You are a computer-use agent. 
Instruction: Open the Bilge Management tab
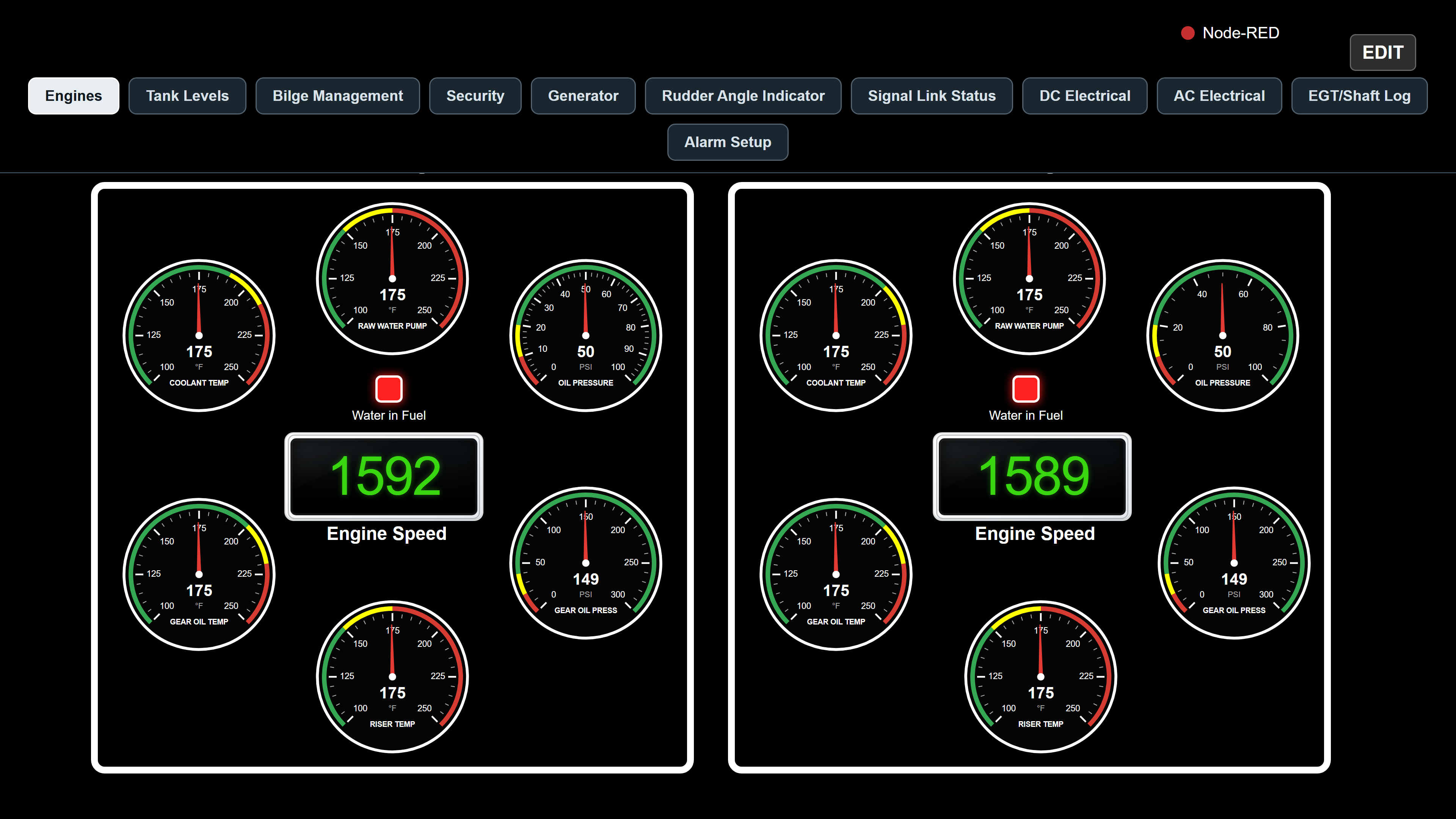pyautogui.click(x=337, y=96)
